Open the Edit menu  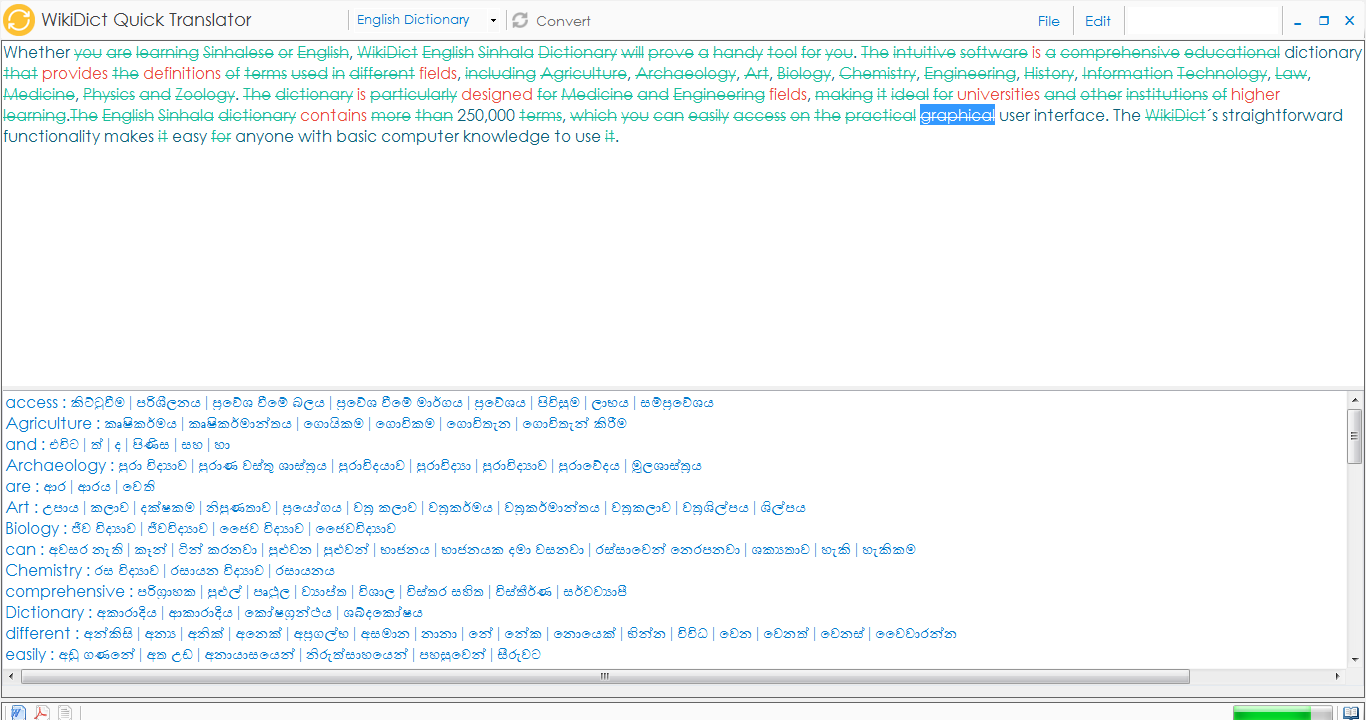(x=1098, y=20)
